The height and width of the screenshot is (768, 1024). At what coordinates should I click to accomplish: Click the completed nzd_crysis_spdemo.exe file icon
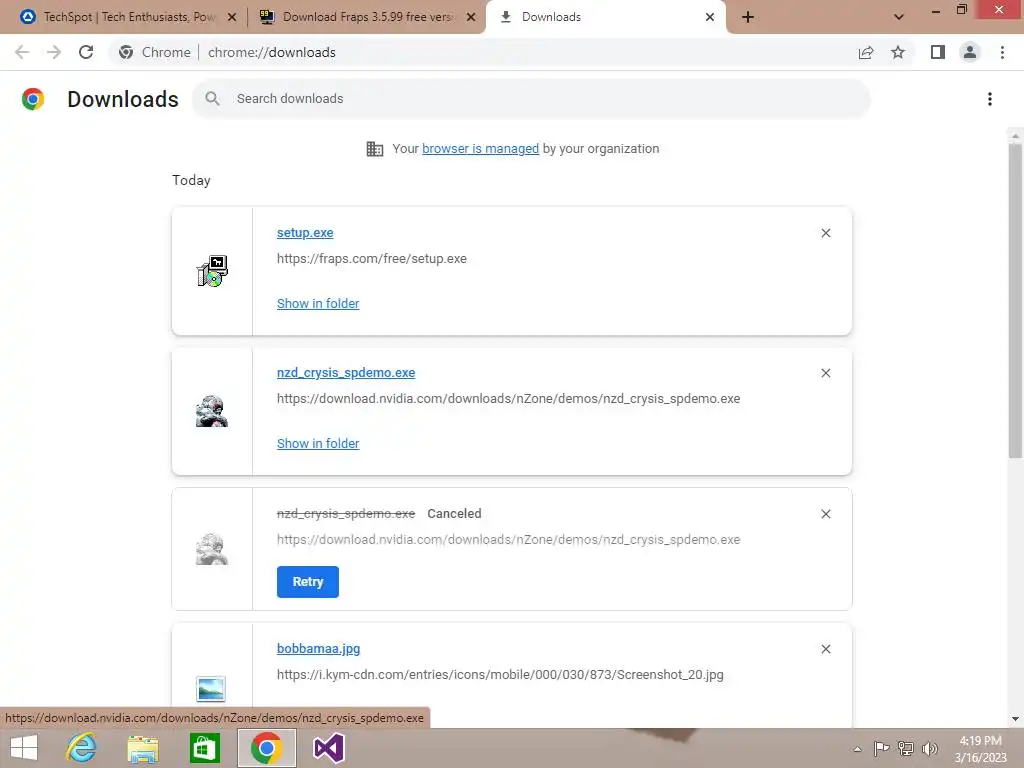(x=212, y=411)
